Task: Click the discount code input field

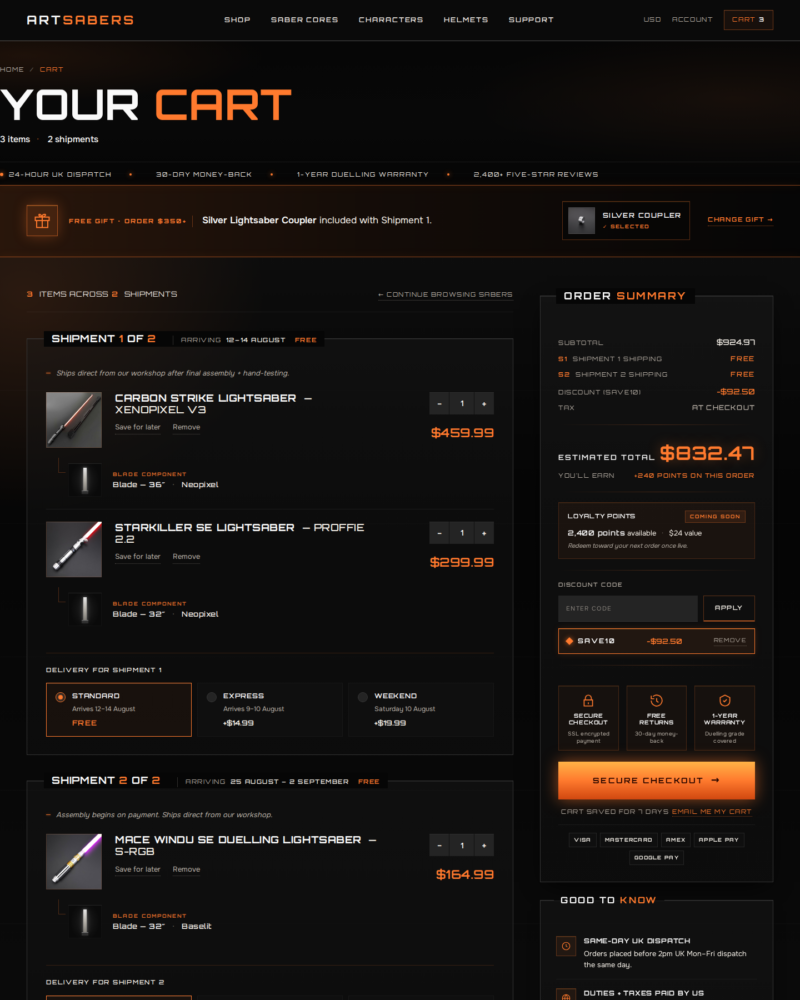Action: point(628,608)
